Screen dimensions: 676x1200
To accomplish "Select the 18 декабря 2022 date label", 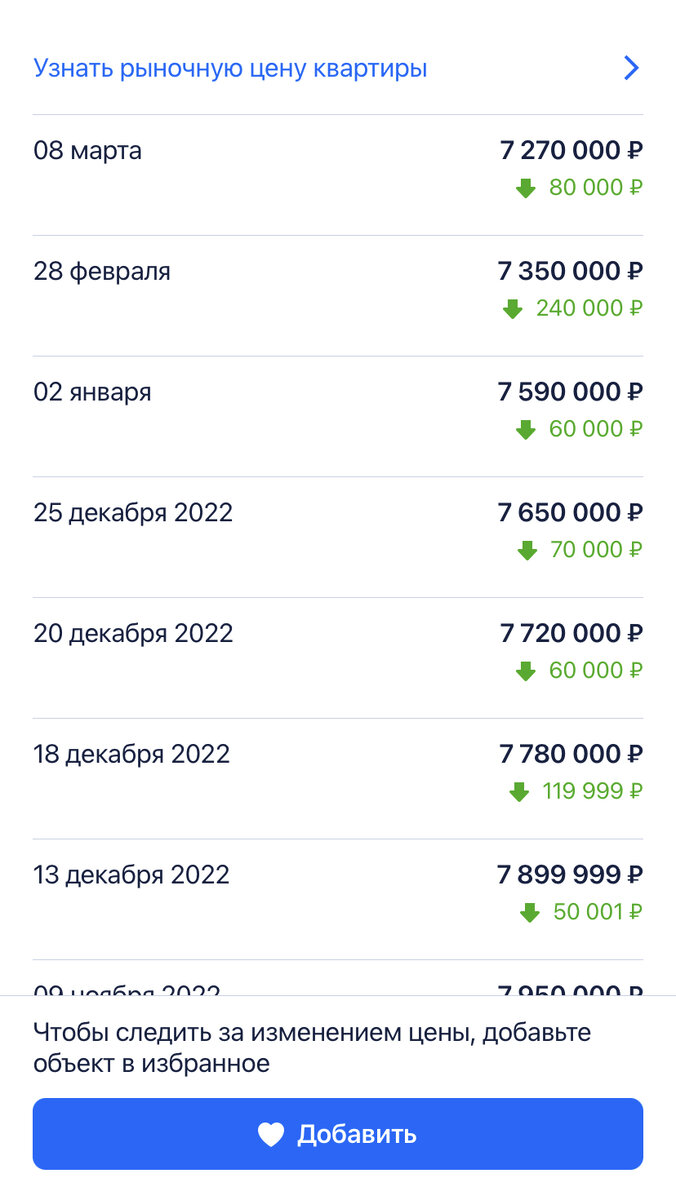I will pos(132,754).
